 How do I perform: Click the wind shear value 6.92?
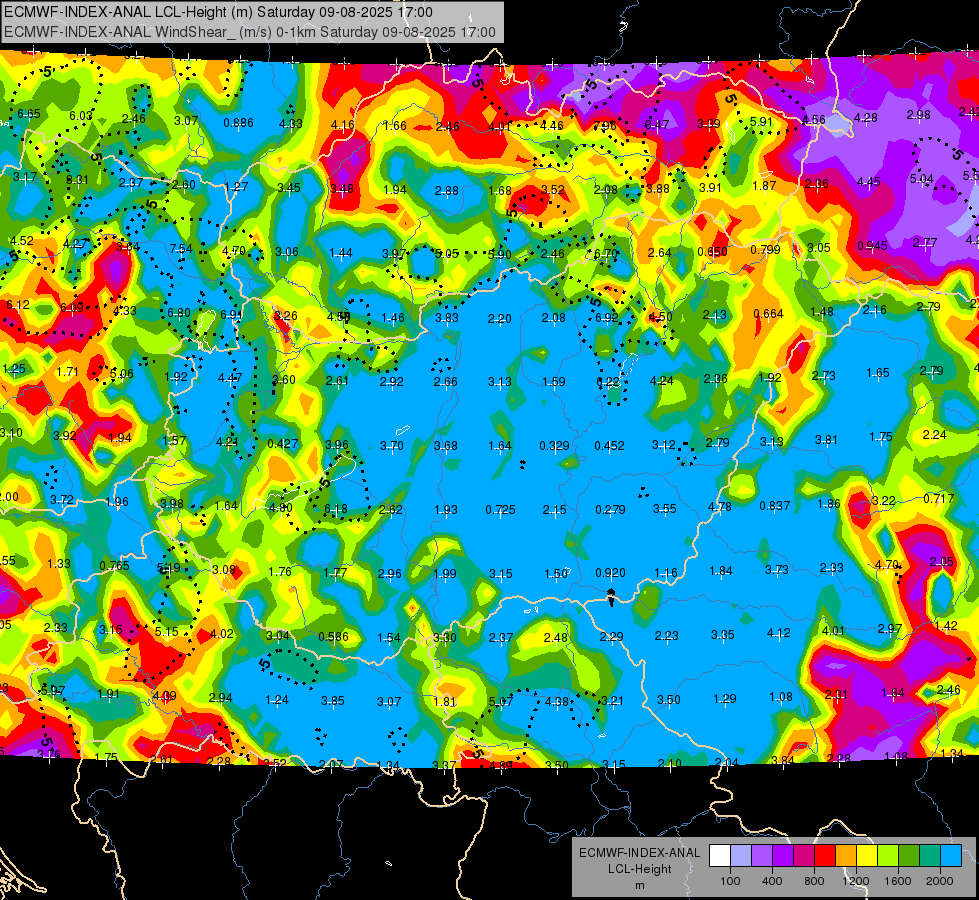pyautogui.click(x=606, y=317)
